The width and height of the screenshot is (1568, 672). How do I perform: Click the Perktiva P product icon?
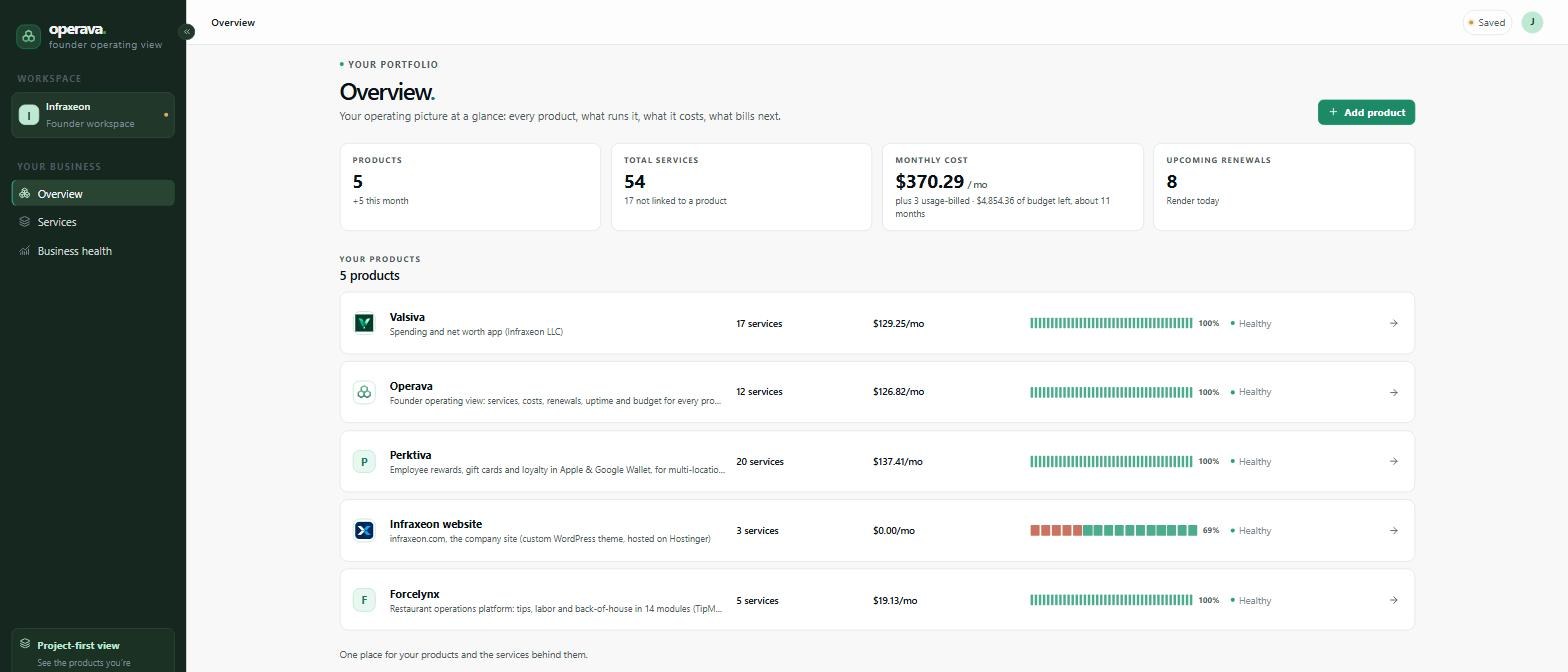click(x=364, y=461)
